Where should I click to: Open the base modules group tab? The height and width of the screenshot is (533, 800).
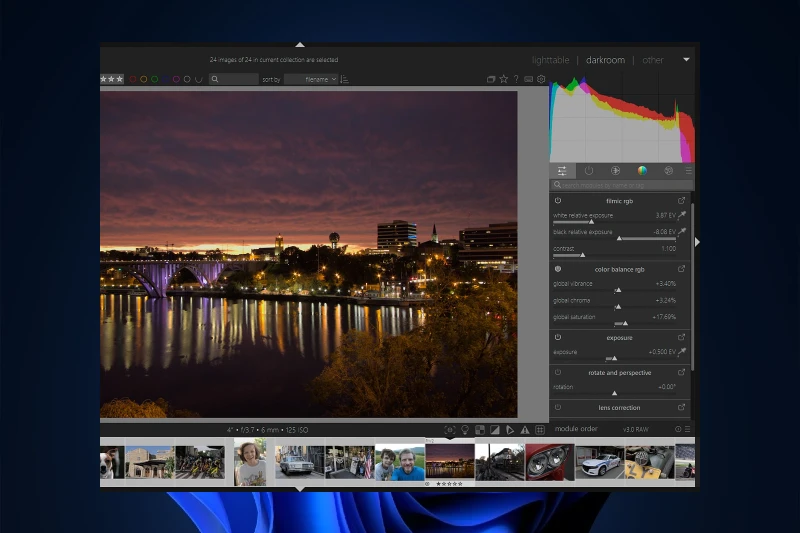615,171
